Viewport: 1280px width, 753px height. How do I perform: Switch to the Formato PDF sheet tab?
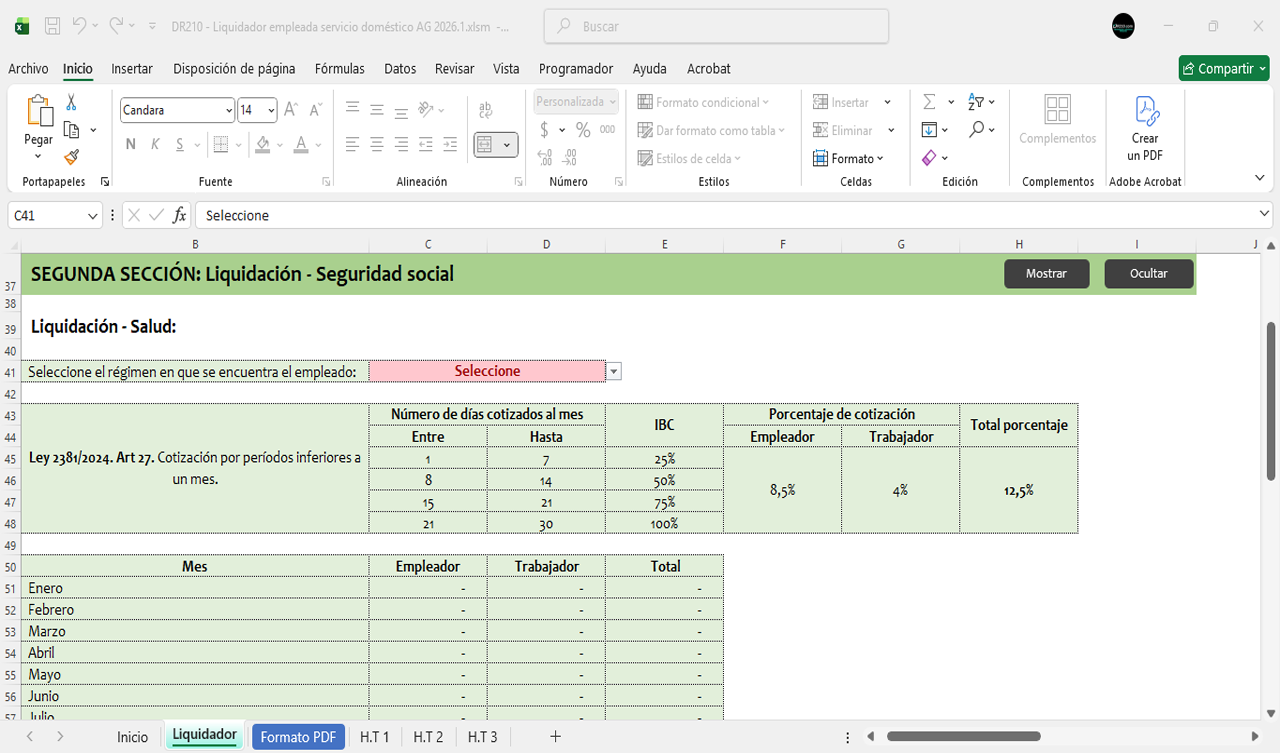coord(297,737)
